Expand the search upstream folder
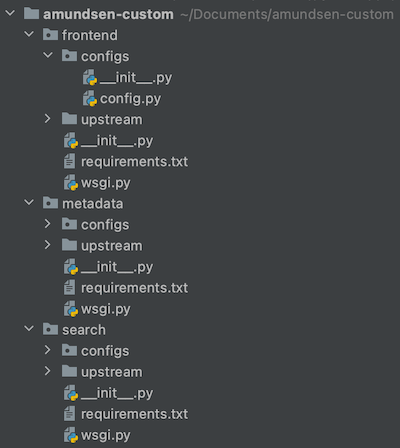The height and width of the screenshot is (448, 400). coord(48,371)
